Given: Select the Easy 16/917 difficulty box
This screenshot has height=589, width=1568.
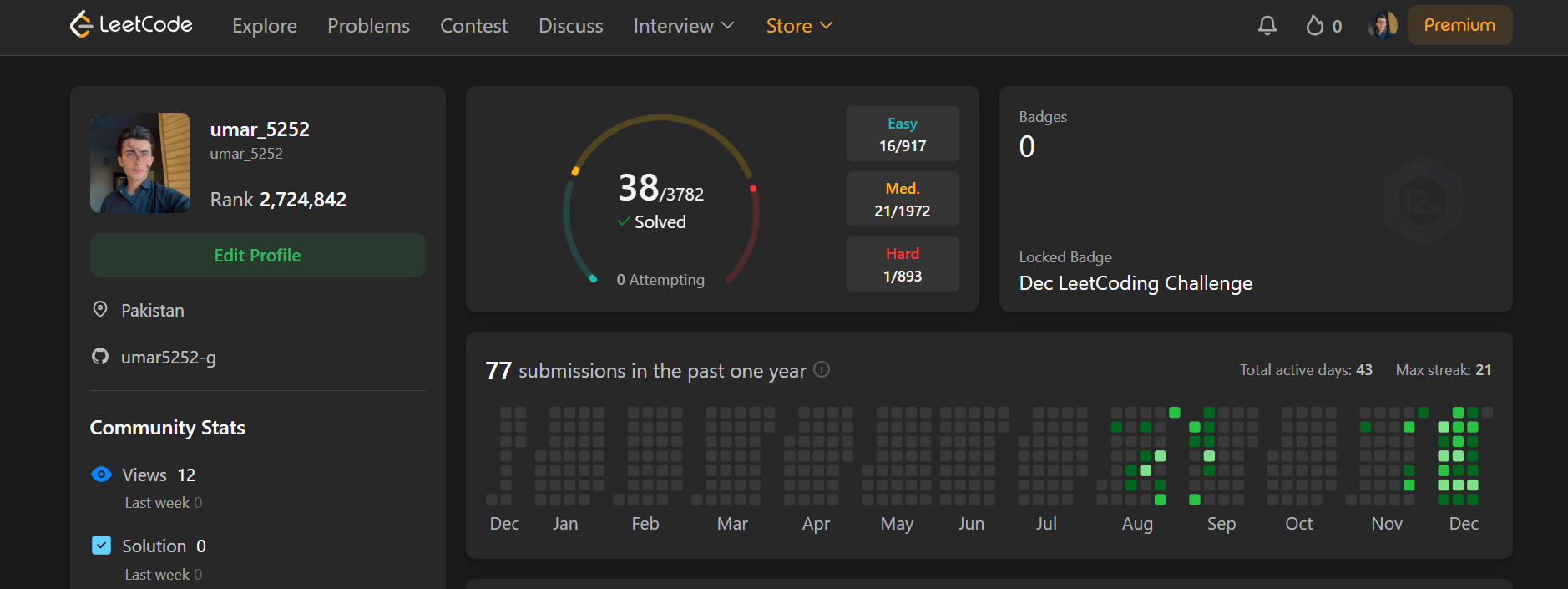Looking at the screenshot, I should click(x=902, y=134).
